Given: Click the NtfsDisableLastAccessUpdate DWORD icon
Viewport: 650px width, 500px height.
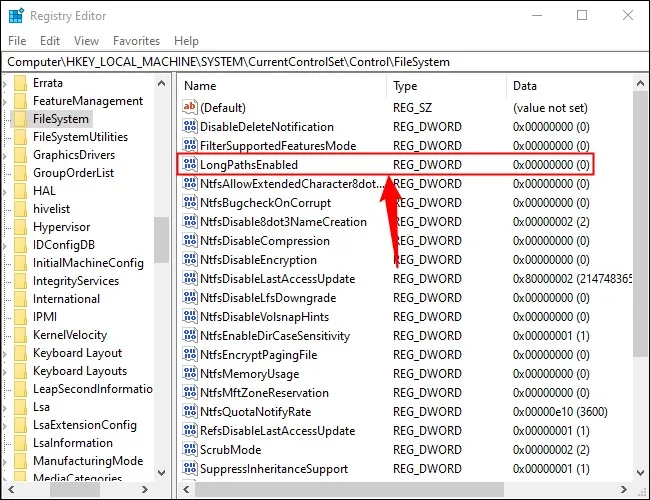Looking at the screenshot, I should pos(189,279).
